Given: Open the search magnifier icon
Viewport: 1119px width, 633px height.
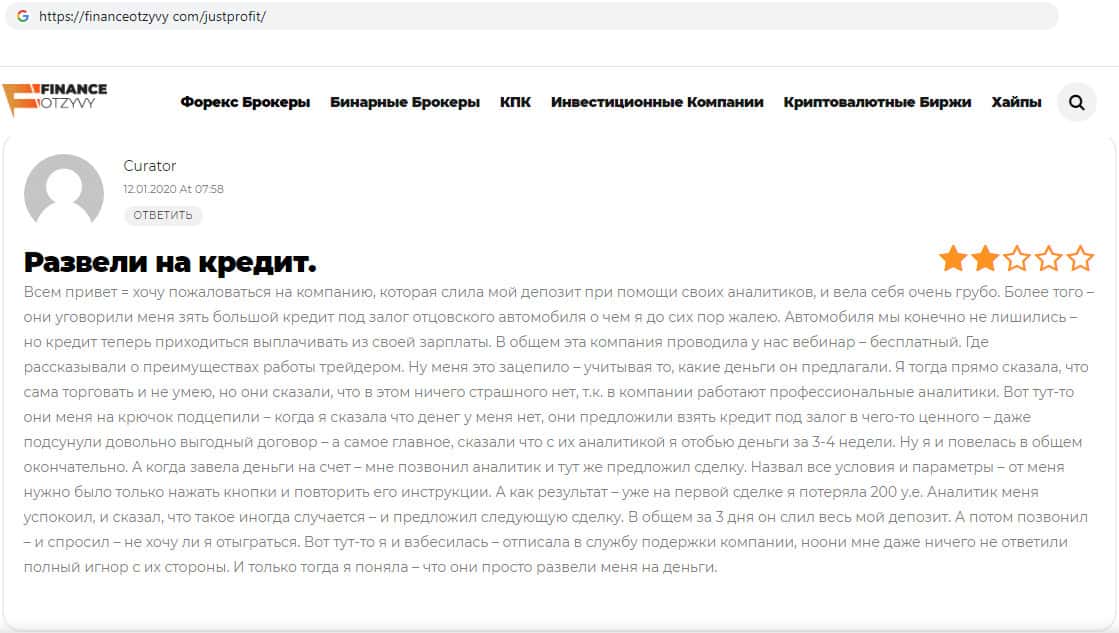Looking at the screenshot, I should click(x=1076, y=103).
